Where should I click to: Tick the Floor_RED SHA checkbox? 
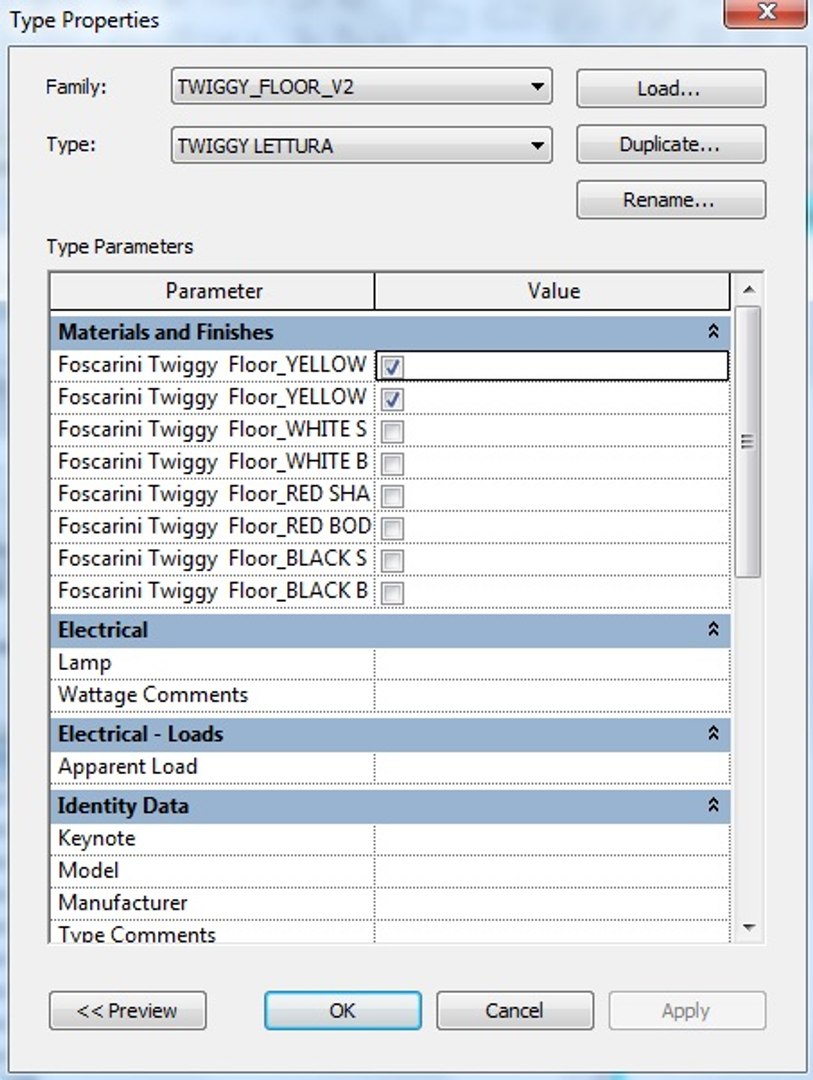pos(392,496)
